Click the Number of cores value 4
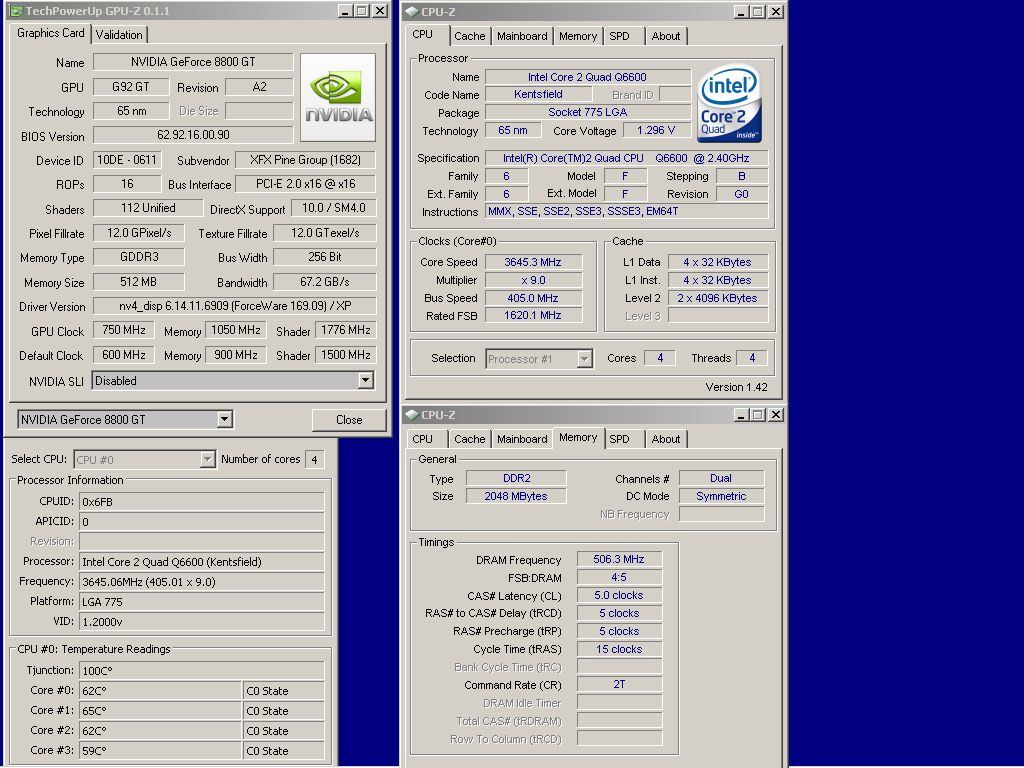 coord(314,460)
